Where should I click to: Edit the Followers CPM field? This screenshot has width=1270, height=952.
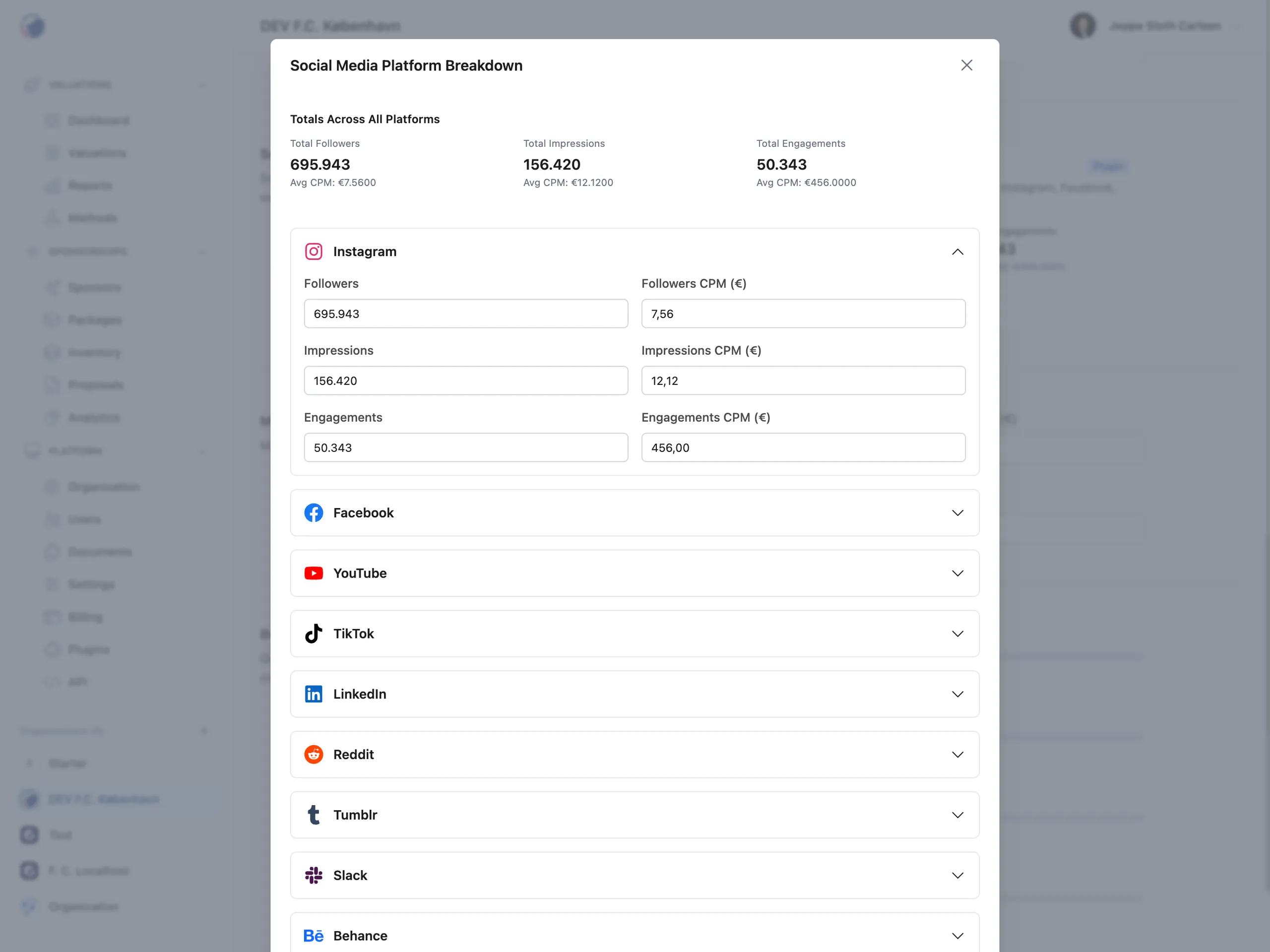[803, 314]
